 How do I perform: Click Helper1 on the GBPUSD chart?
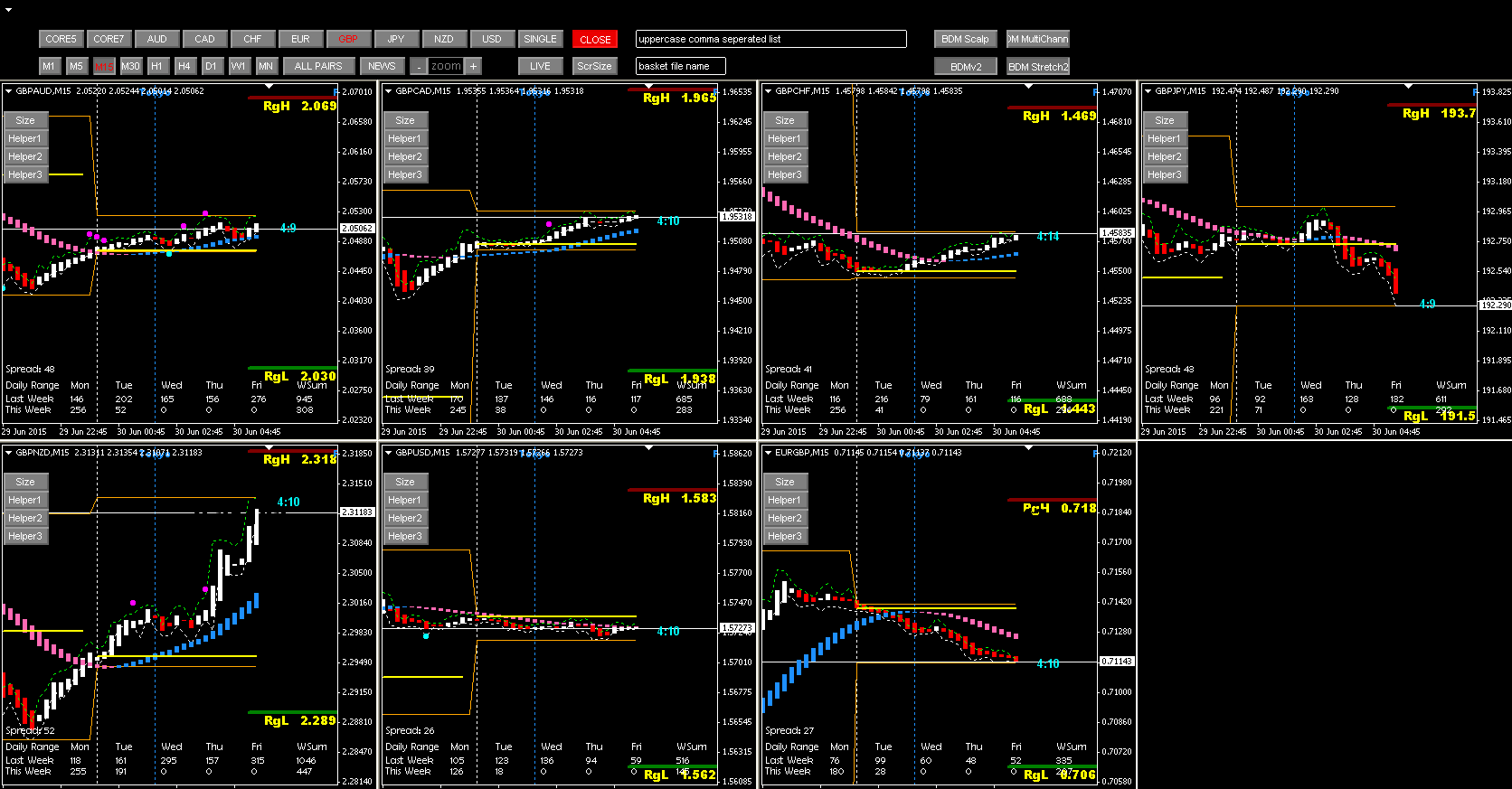pyautogui.click(x=405, y=500)
